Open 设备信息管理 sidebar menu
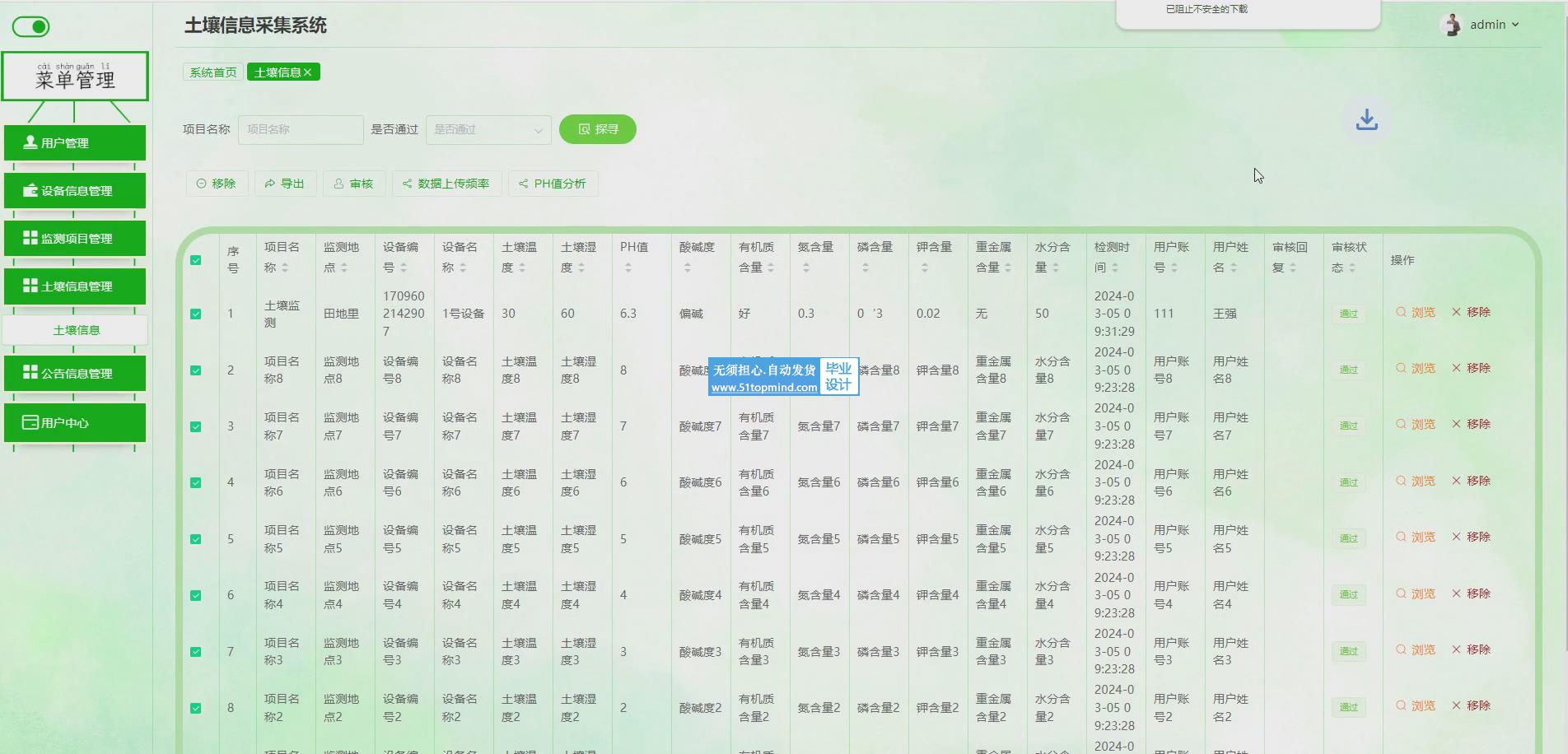 click(75, 191)
